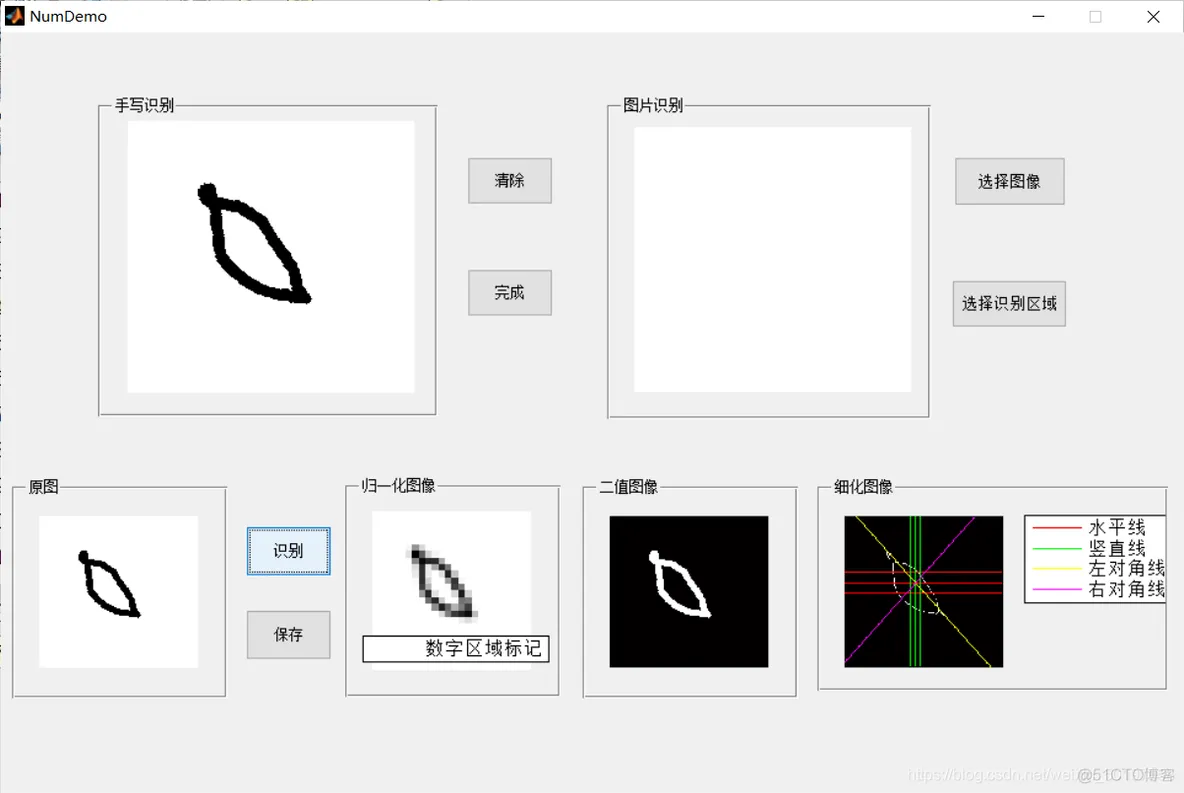Click the NumDemo window title text

pyautogui.click(x=68, y=17)
